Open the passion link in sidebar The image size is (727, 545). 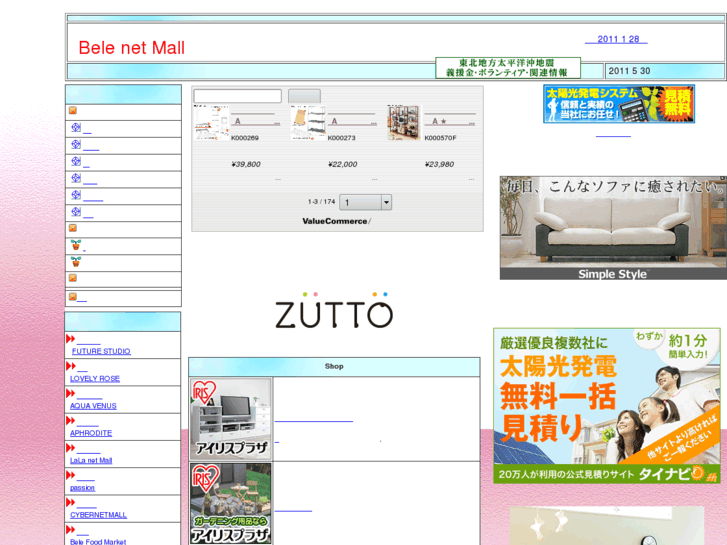coord(82,488)
